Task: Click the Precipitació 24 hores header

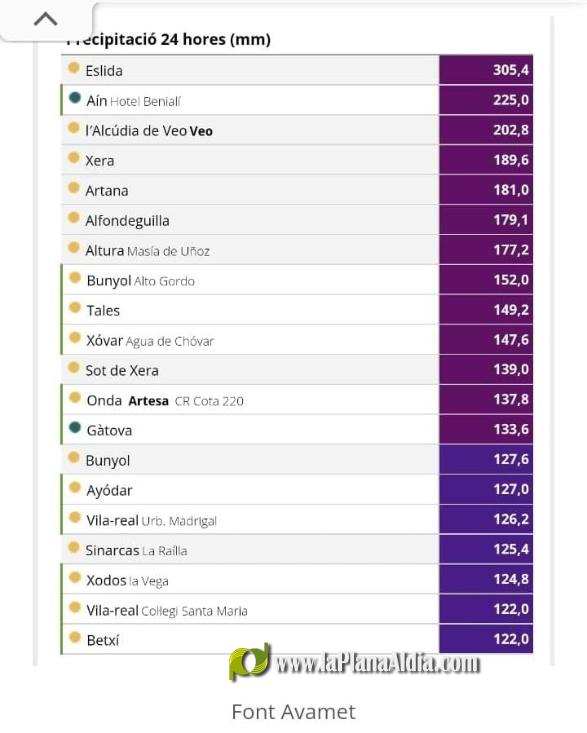Action: tap(168, 39)
